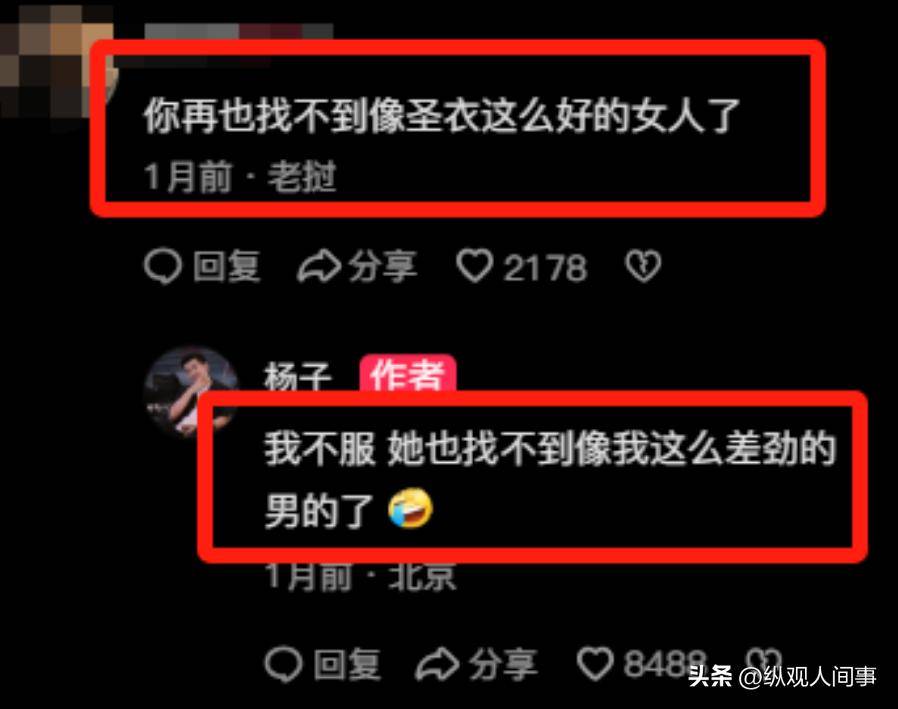Click the 头条 @纵观人间事 watermark
This screenshot has width=898, height=709.
click(x=782, y=676)
